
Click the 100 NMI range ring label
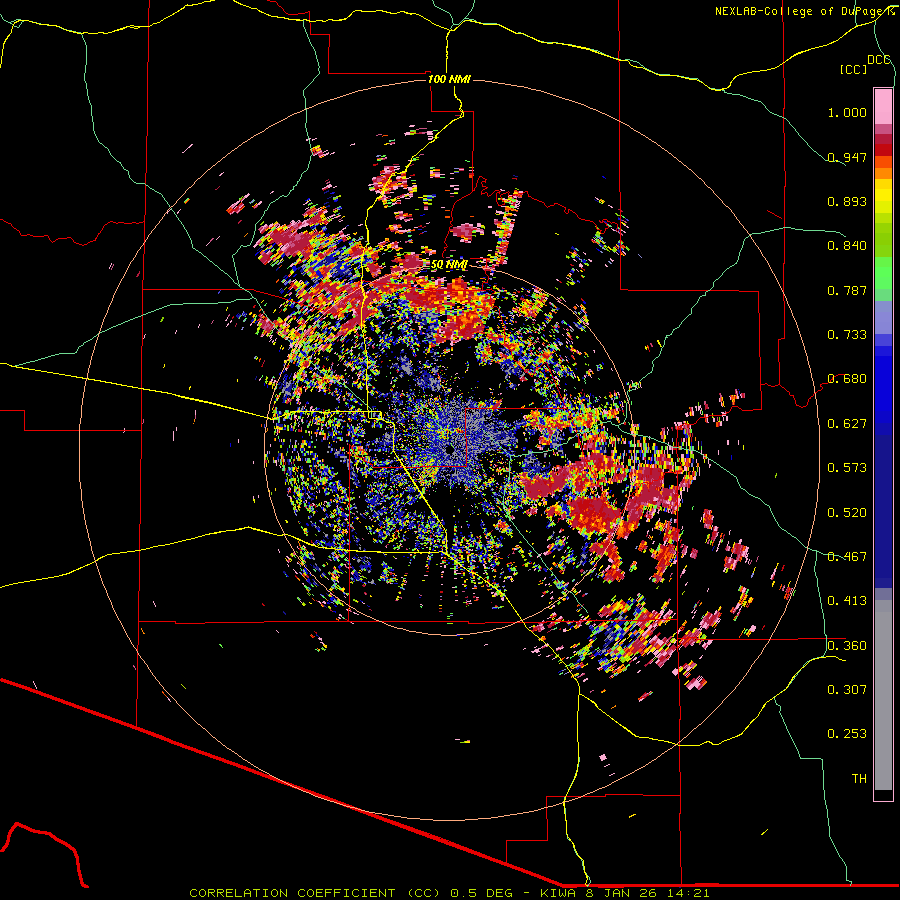(449, 79)
